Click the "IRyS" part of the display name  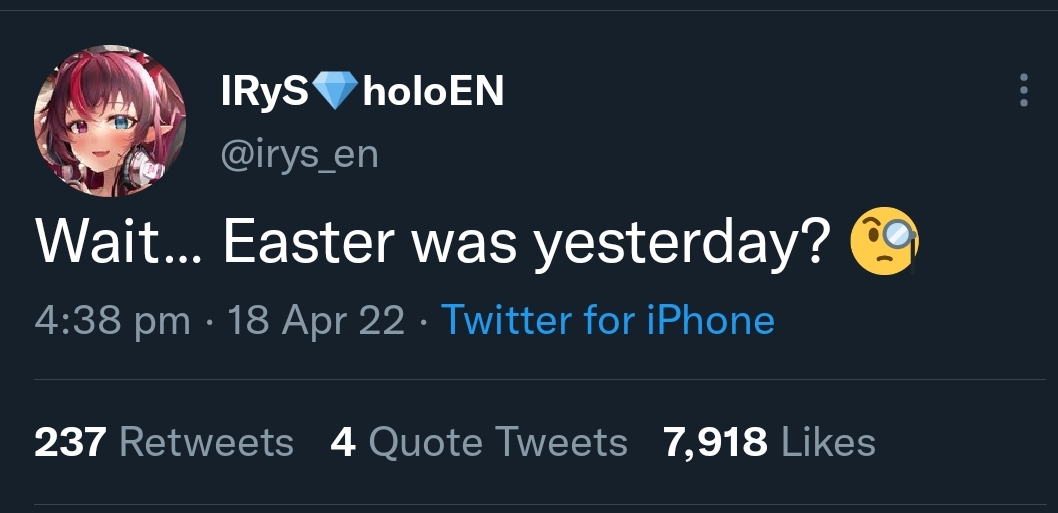(x=265, y=93)
